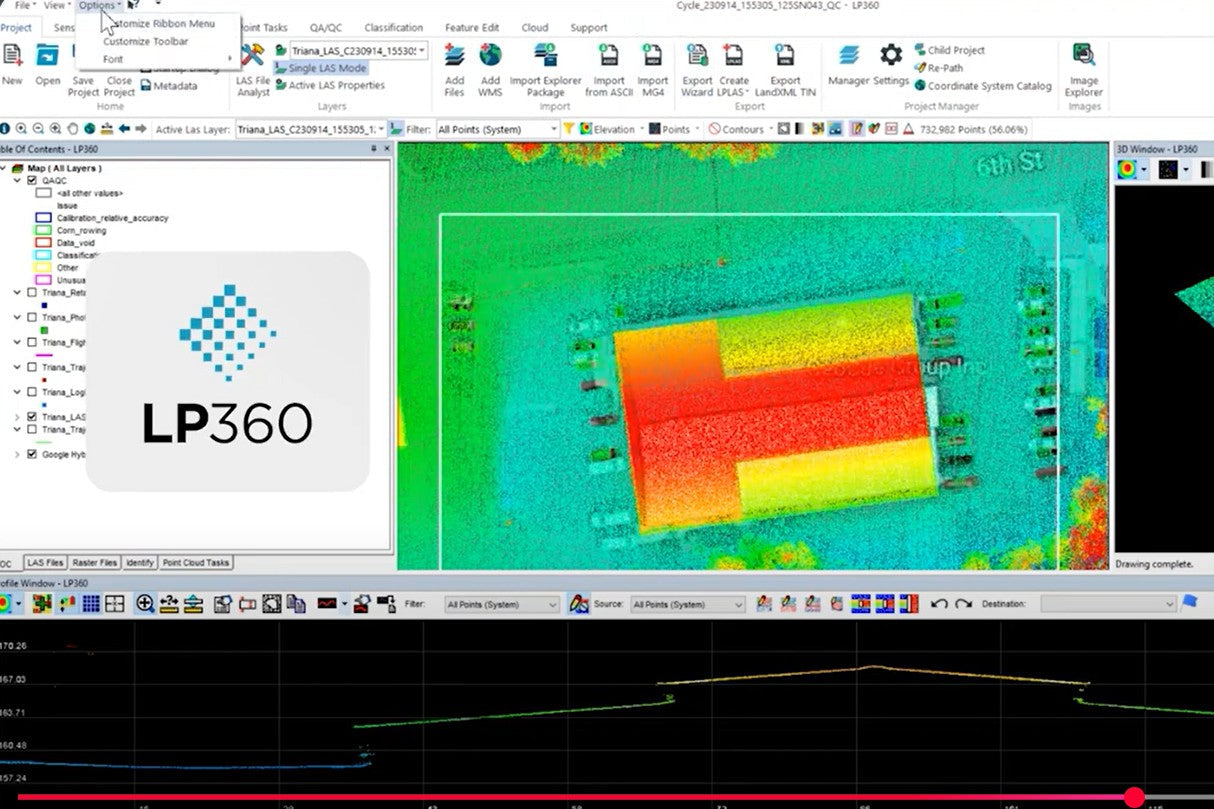The image size is (1214, 809).
Task: Click the Child Project icon
Action: click(x=920, y=50)
